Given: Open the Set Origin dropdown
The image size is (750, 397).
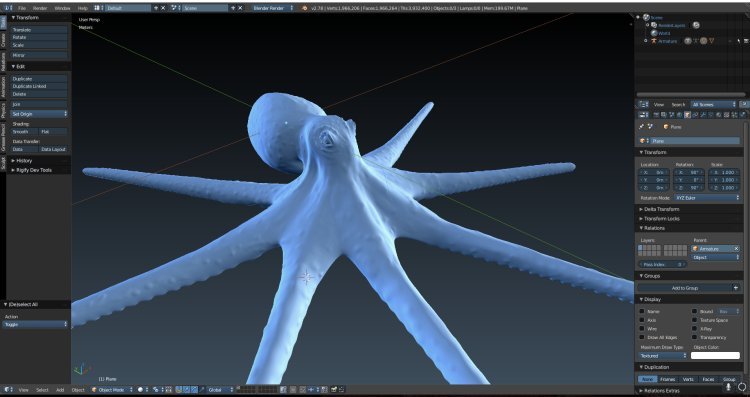Looking at the screenshot, I should (x=39, y=114).
